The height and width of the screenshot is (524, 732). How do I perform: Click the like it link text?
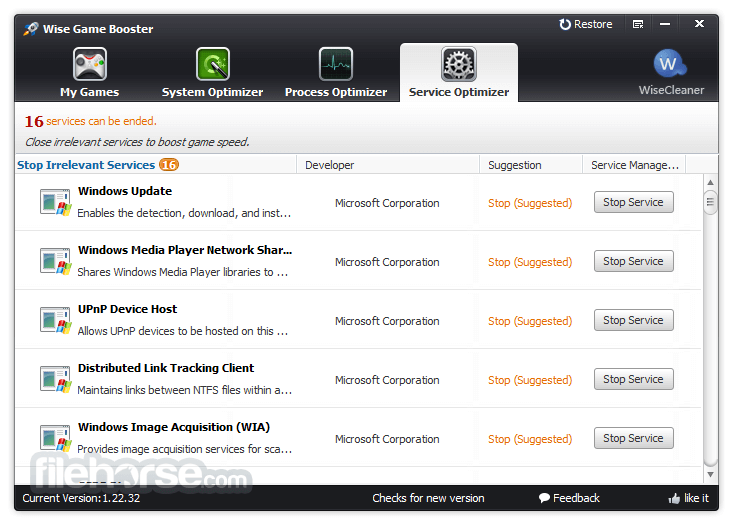696,498
